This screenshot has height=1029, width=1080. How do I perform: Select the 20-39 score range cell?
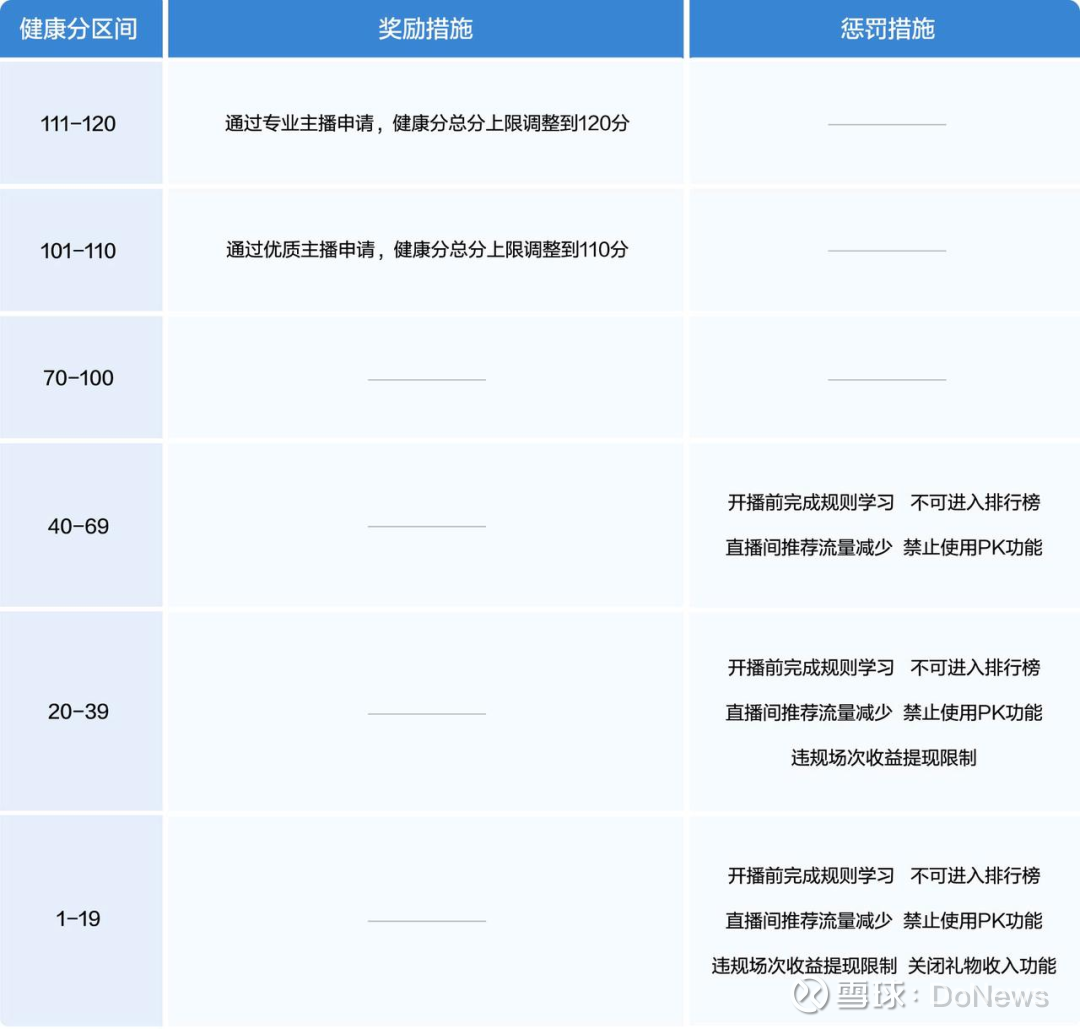pos(79,712)
